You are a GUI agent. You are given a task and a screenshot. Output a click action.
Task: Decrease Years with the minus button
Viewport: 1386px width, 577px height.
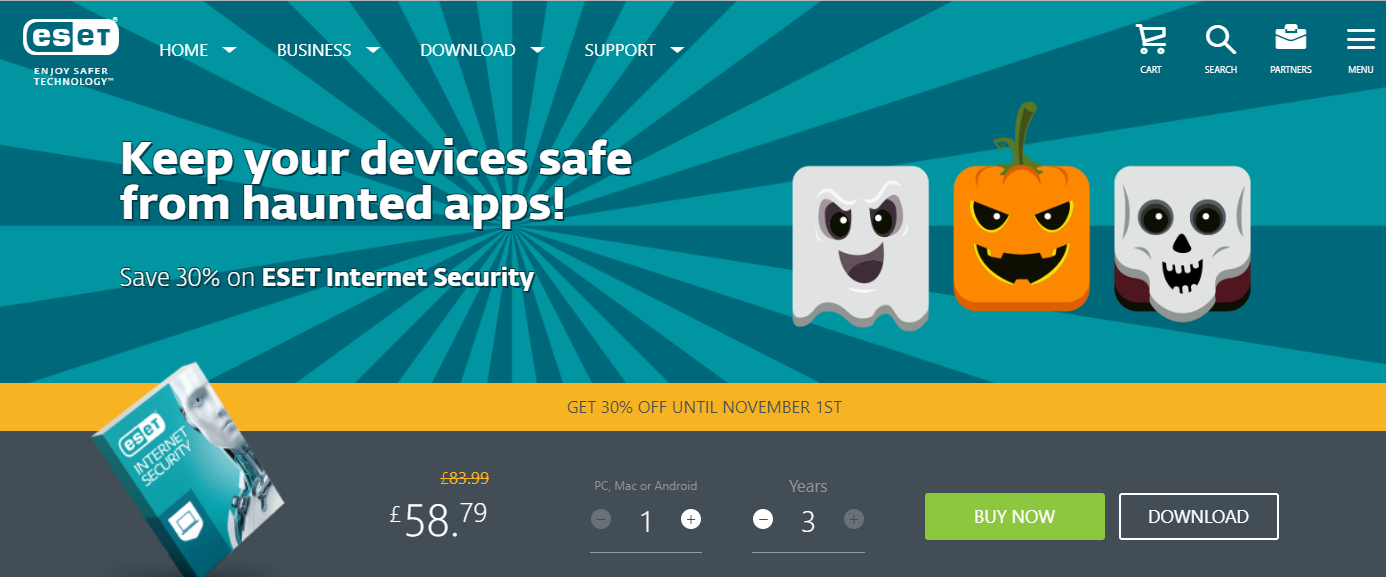(763, 519)
